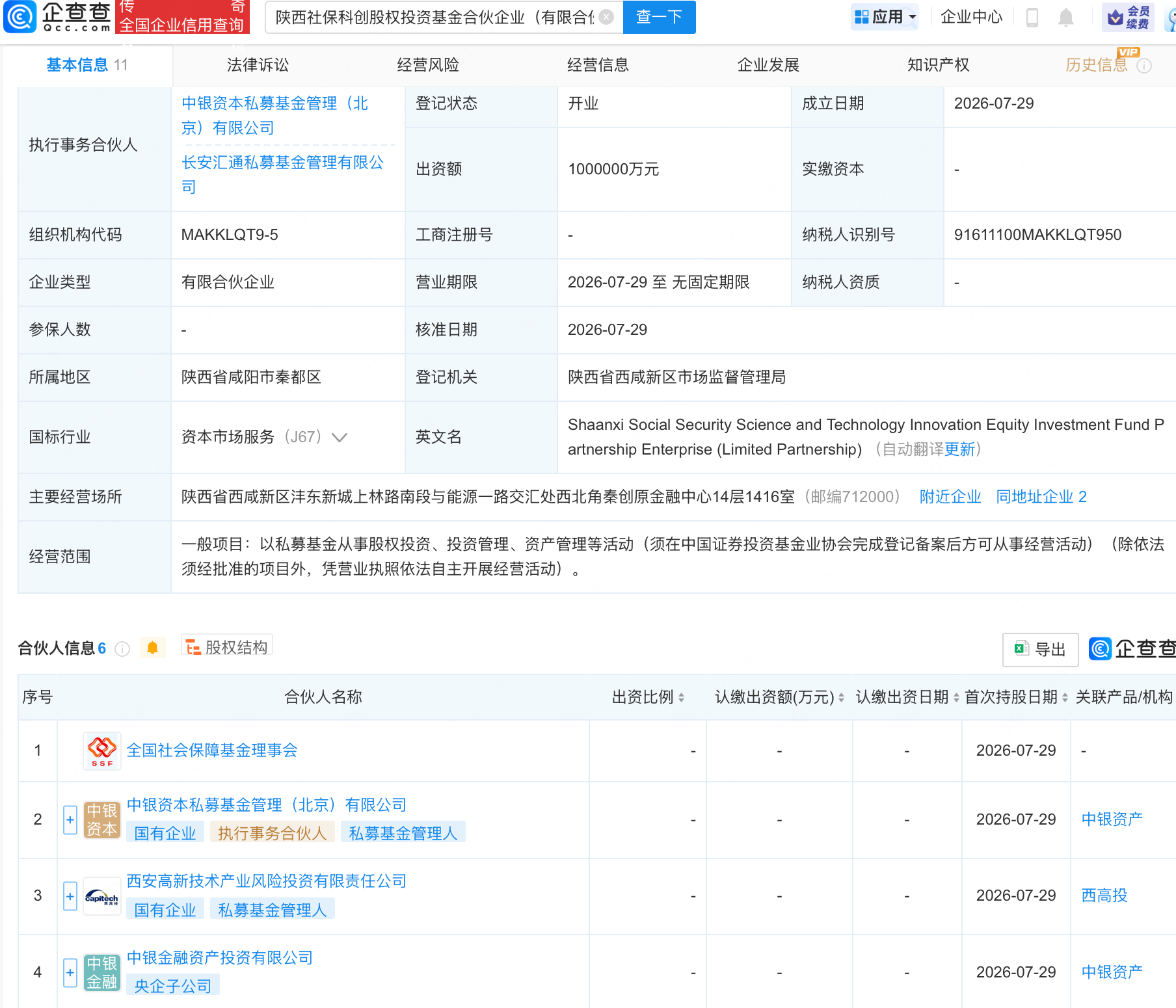Open 中银资产 link in row 2
This screenshot has width=1176, height=1008.
pyautogui.click(x=1112, y=819)
